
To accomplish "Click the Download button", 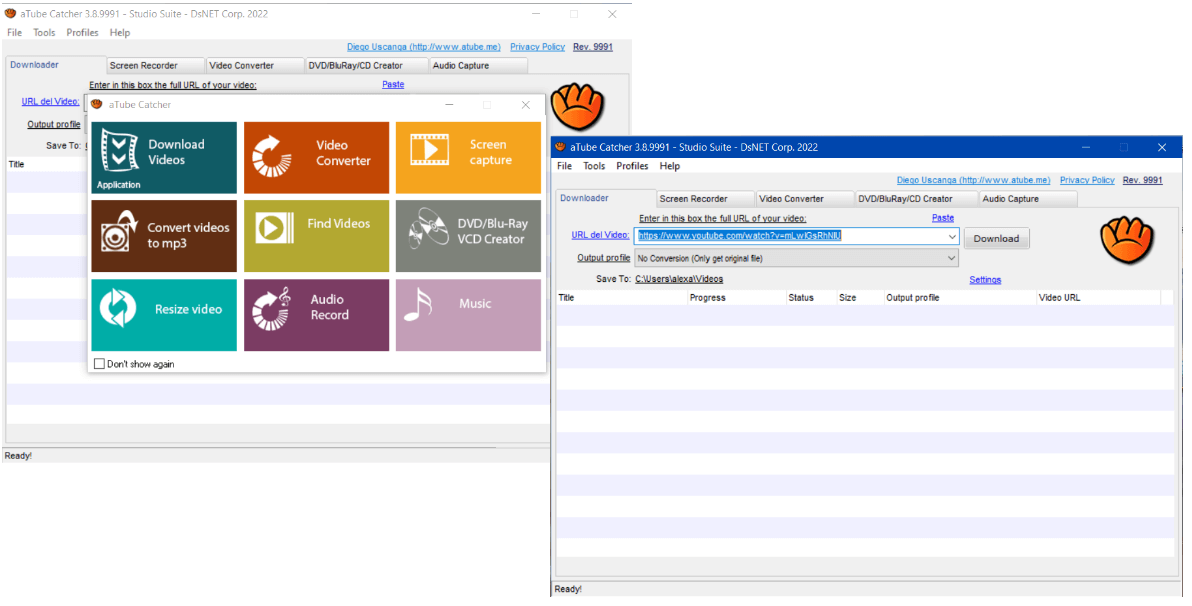I will pyautogui.click(x=996, y=238).
